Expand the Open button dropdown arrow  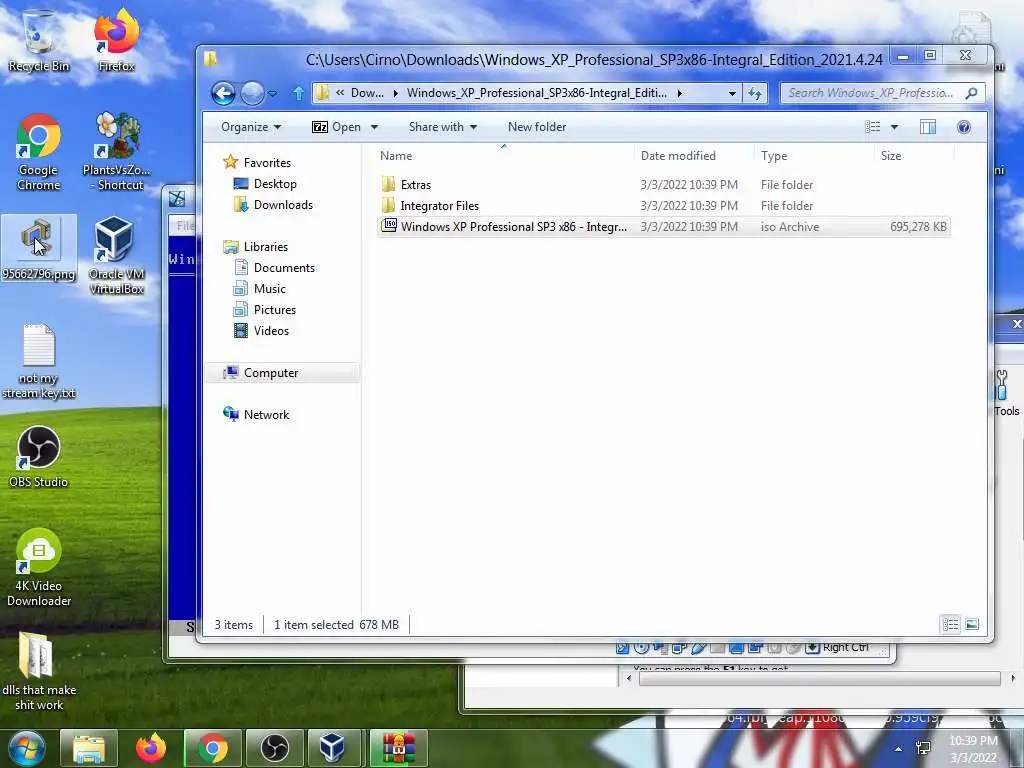[374, 127]
